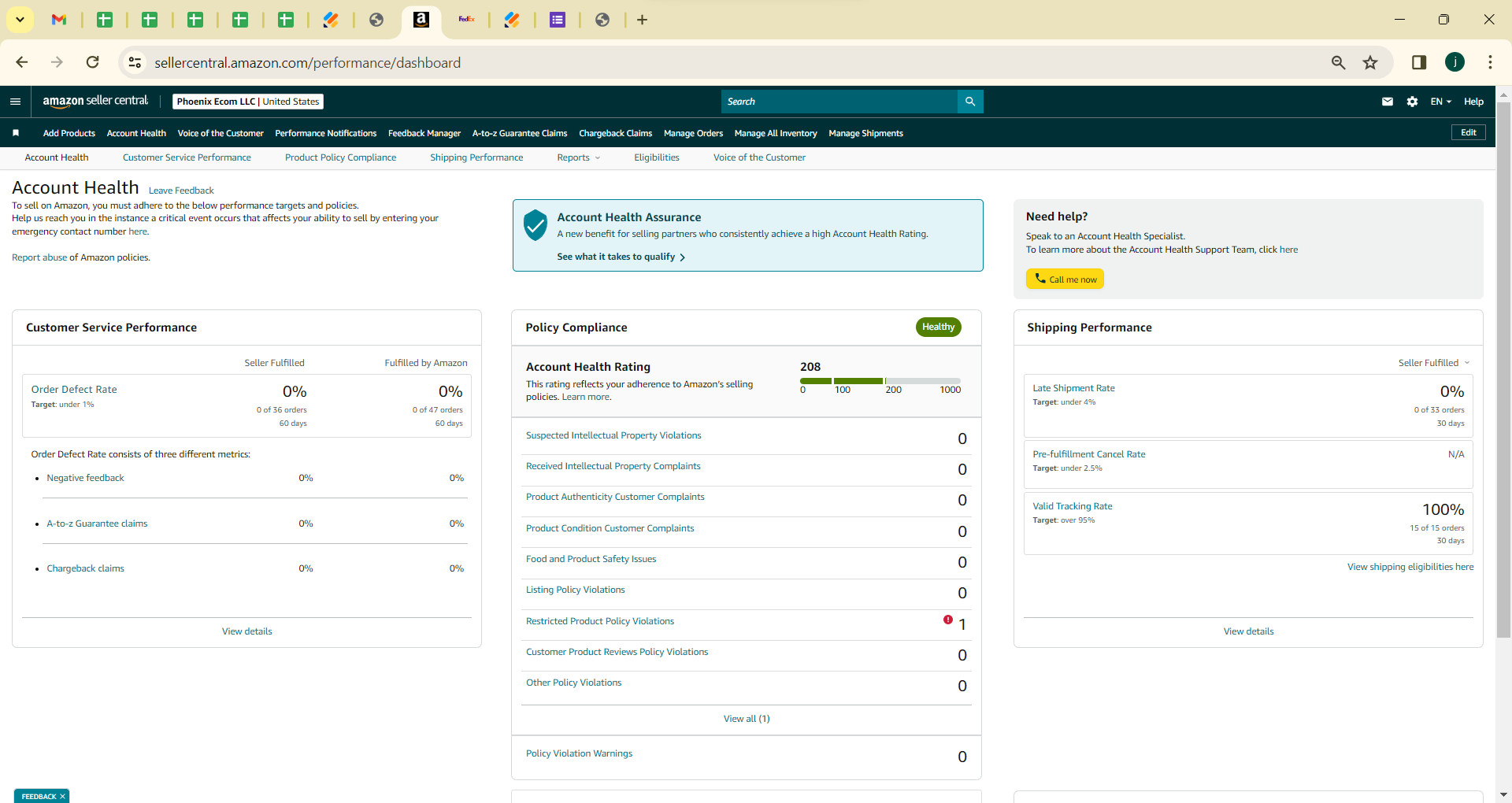Screen dimensions: 1512x803
Task: Click the Edit button in navigation bar
Action: click(x=1469, y=132)
